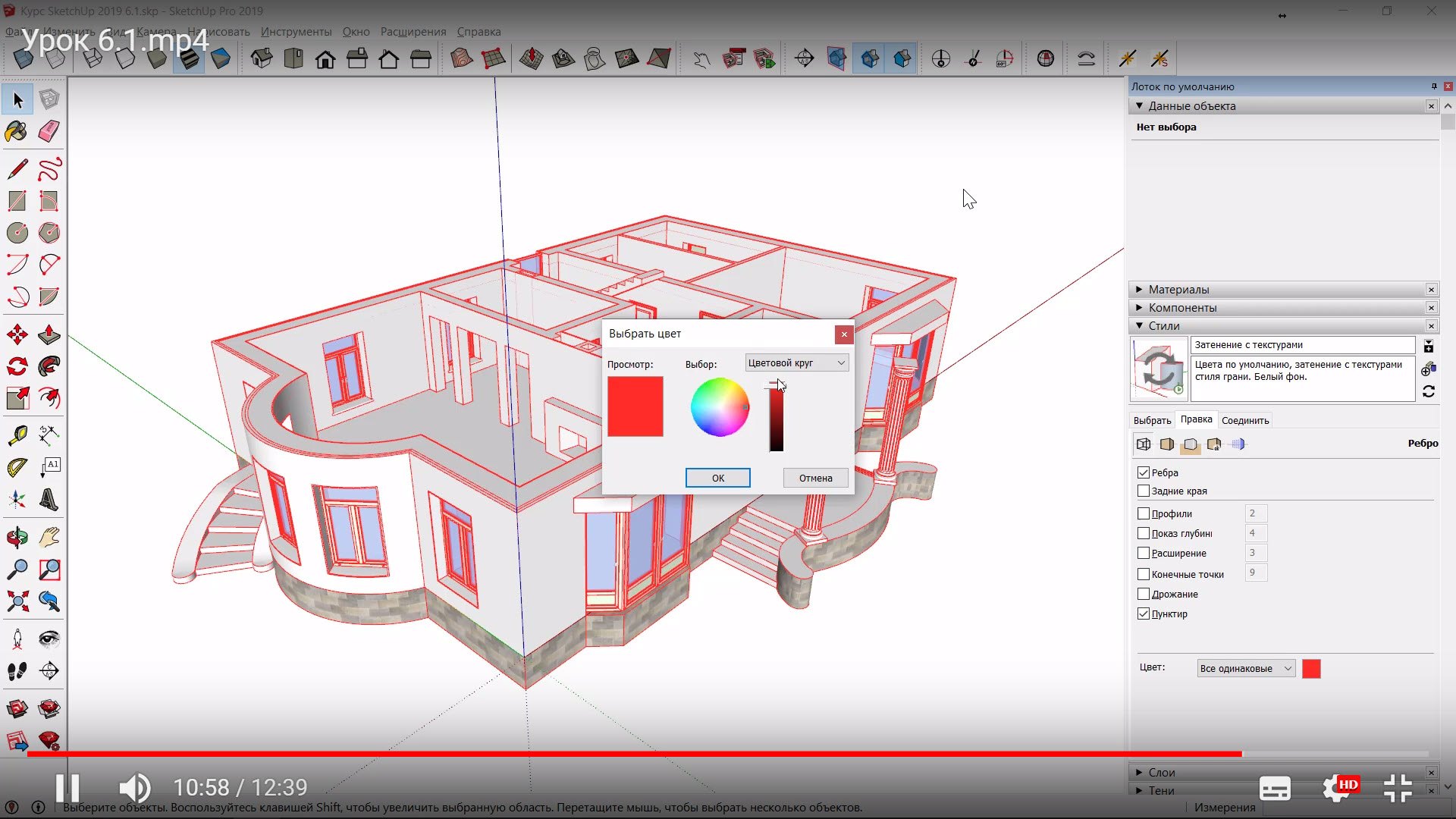
Task: Select the Walk footprints tool
Action: tap(17, 671)
